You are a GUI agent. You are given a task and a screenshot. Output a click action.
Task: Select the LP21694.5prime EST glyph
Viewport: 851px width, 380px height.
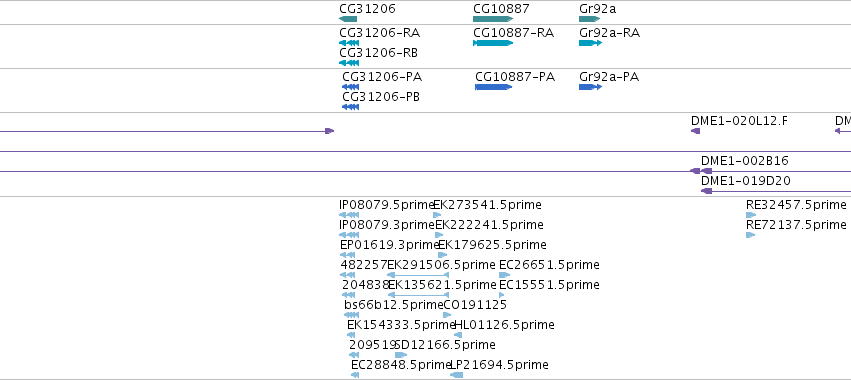pos(456,375)
